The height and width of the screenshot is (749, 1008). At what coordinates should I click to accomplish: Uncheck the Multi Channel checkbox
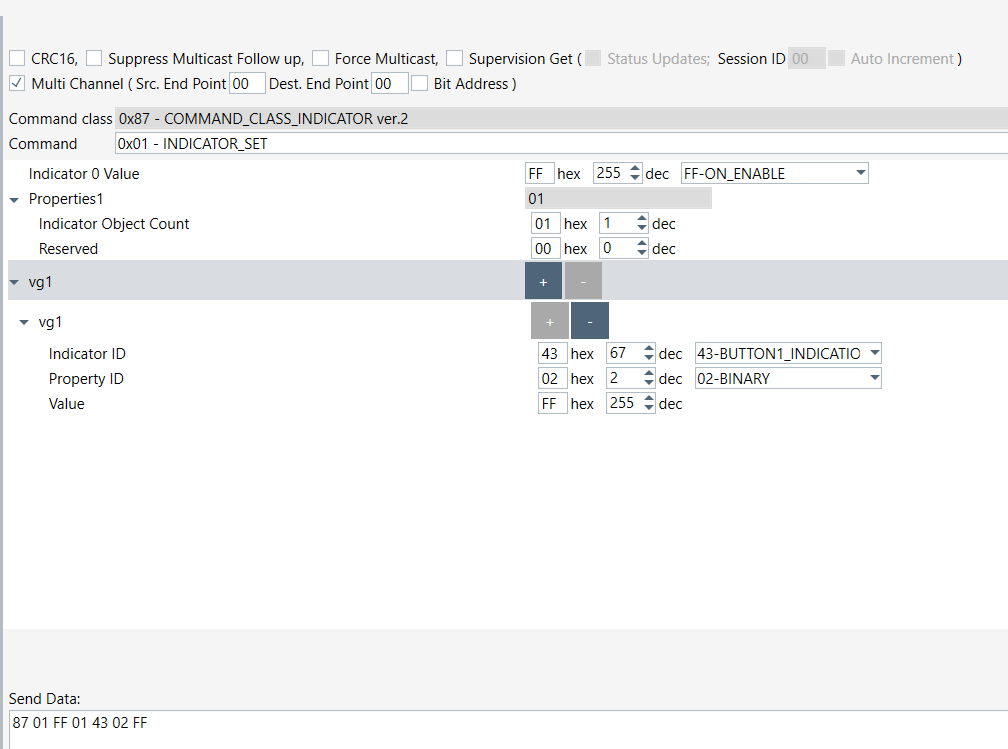(16, 83)
